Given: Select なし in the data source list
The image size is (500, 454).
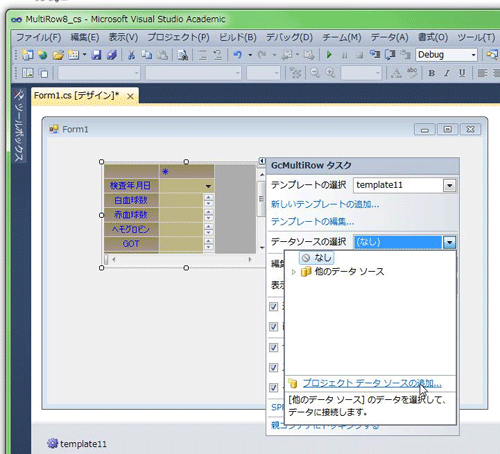Looking at the screenshot, I should [317, 258].
